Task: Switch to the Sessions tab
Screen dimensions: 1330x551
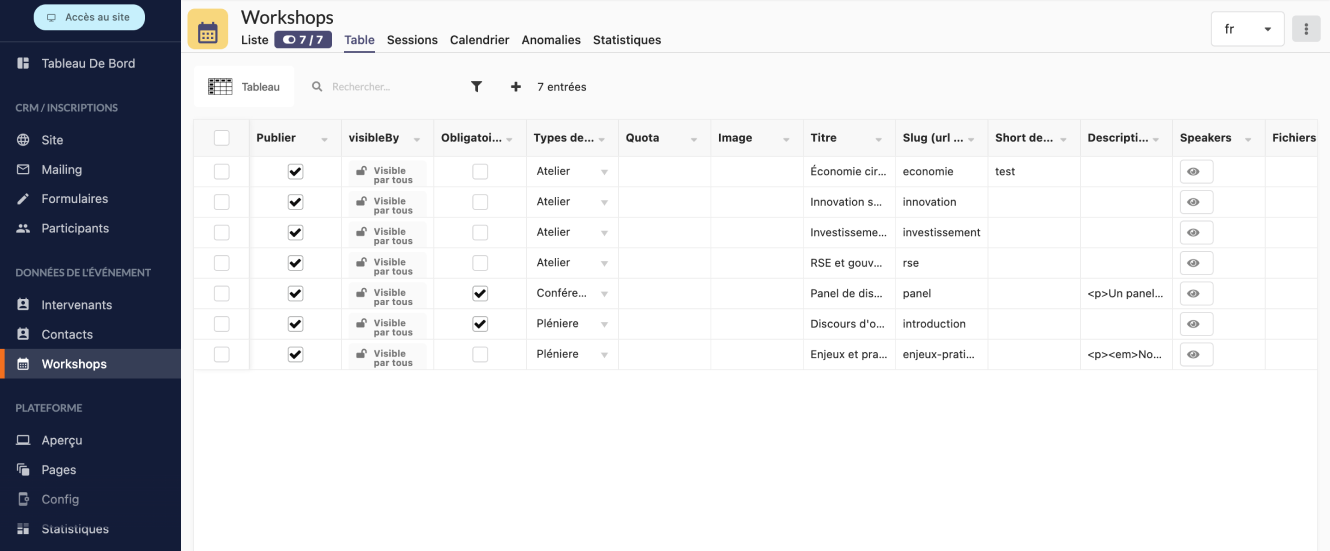Action: [x=412, y=40]
